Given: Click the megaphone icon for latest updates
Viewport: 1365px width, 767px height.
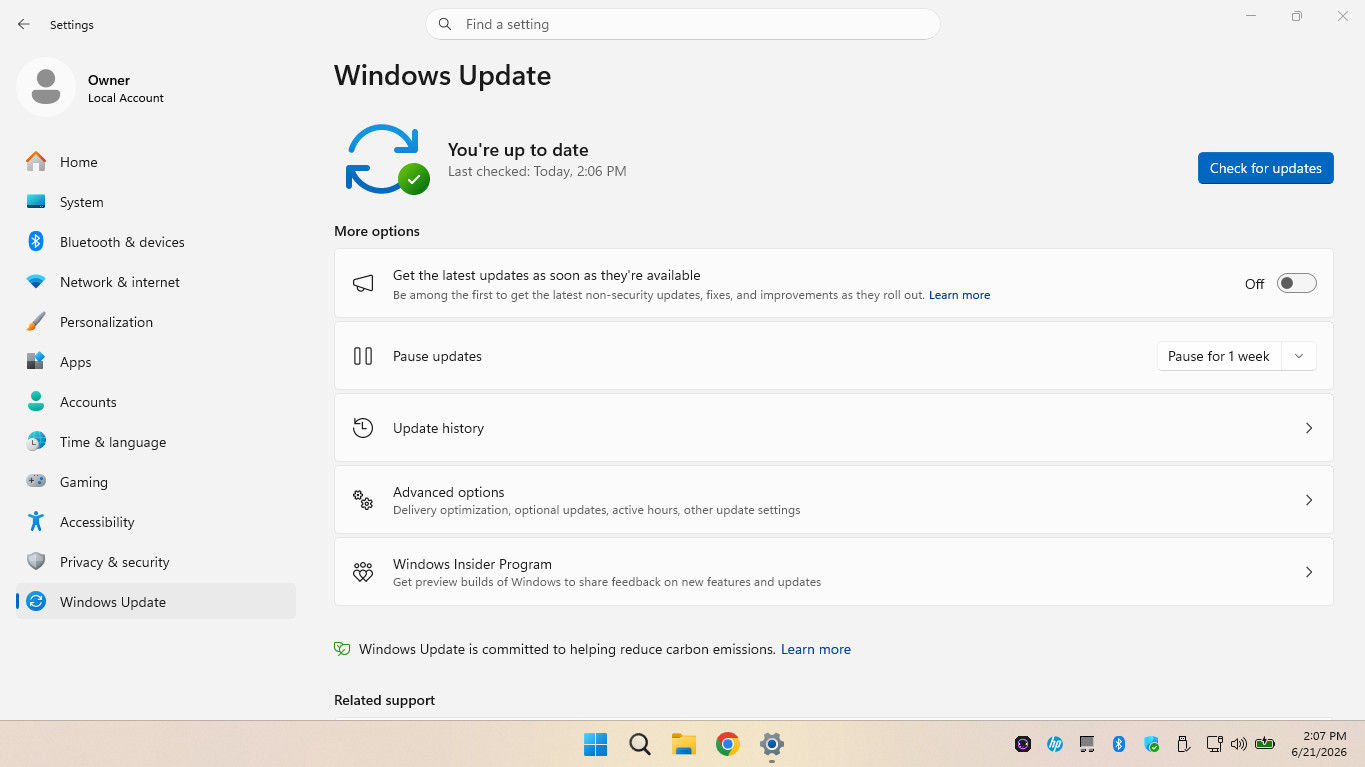Looking at the screenshot, I should tap(363, 284).
